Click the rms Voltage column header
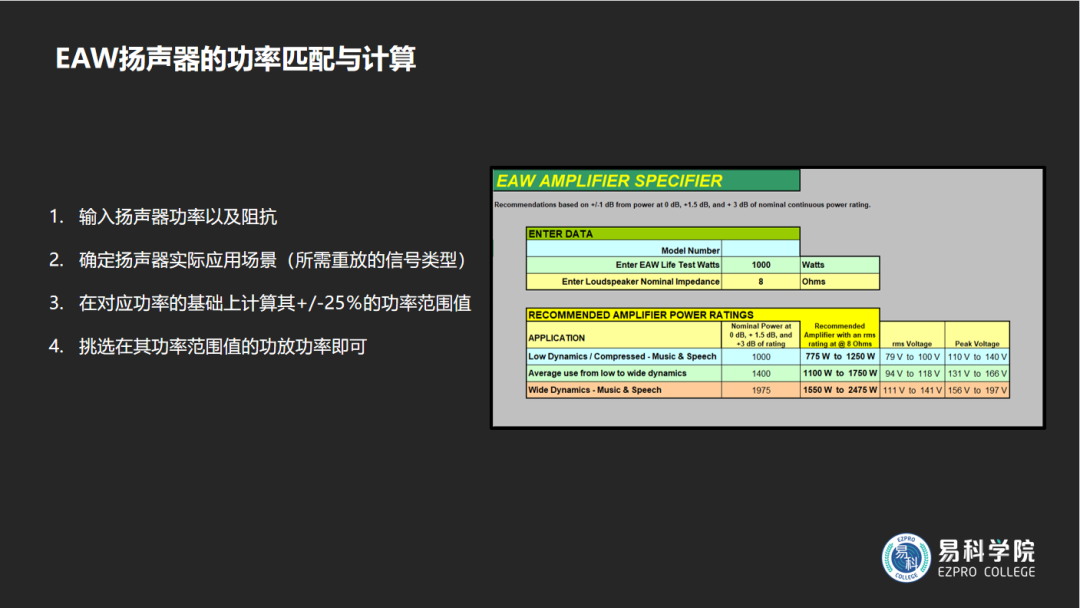Viewport: 1080px width, 608px height. click(x=912, y=335)
